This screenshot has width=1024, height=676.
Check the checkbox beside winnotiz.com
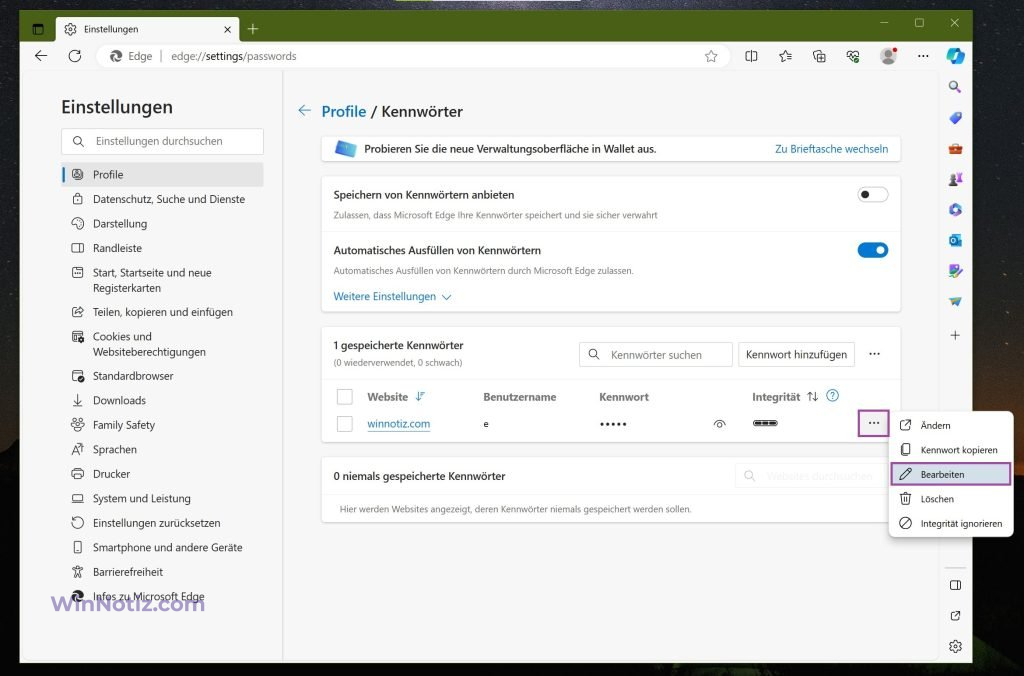(345, 424)
